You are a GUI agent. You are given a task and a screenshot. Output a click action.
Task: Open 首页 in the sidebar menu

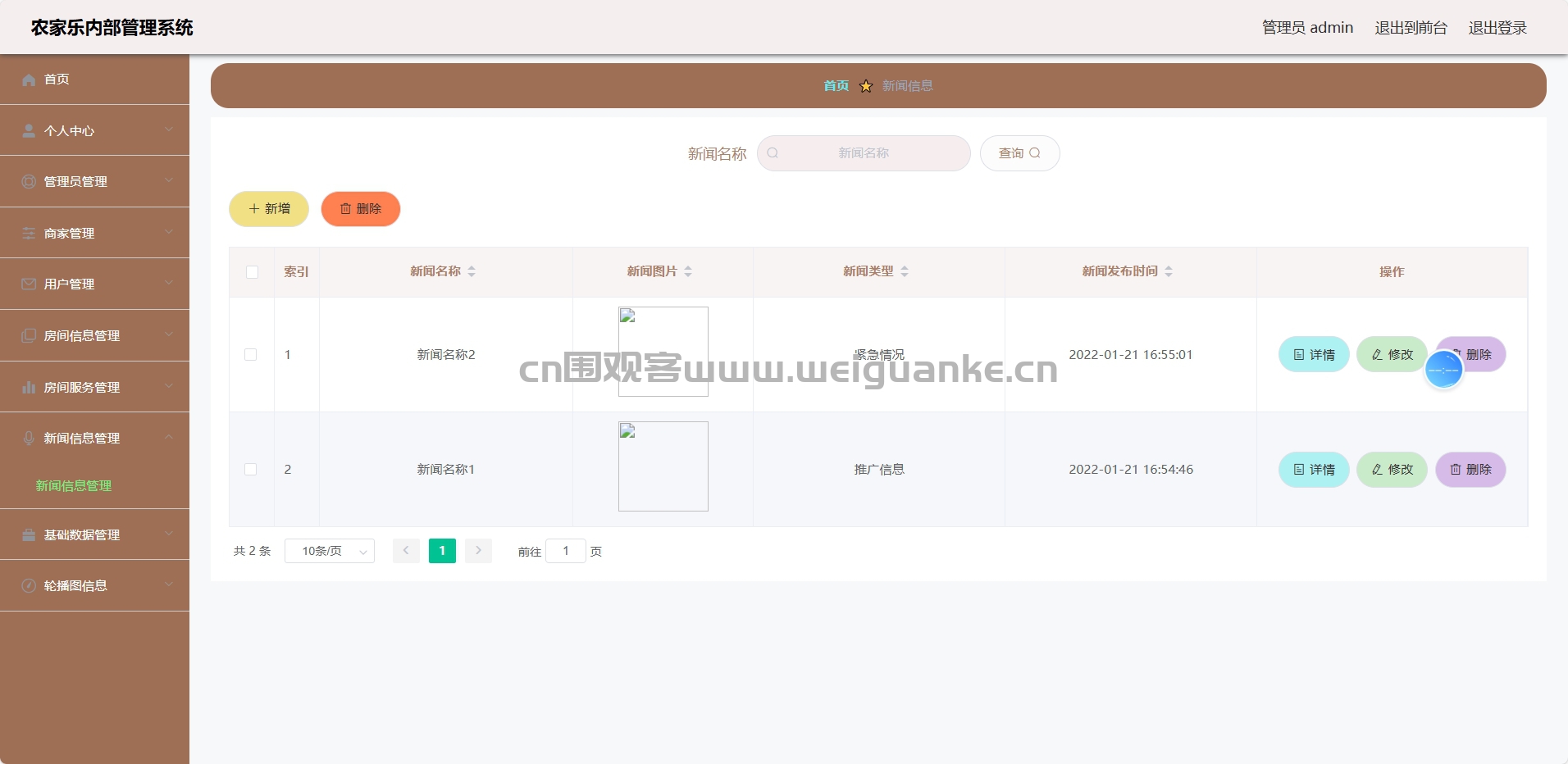pyautogui.click(x=94, y=80)
